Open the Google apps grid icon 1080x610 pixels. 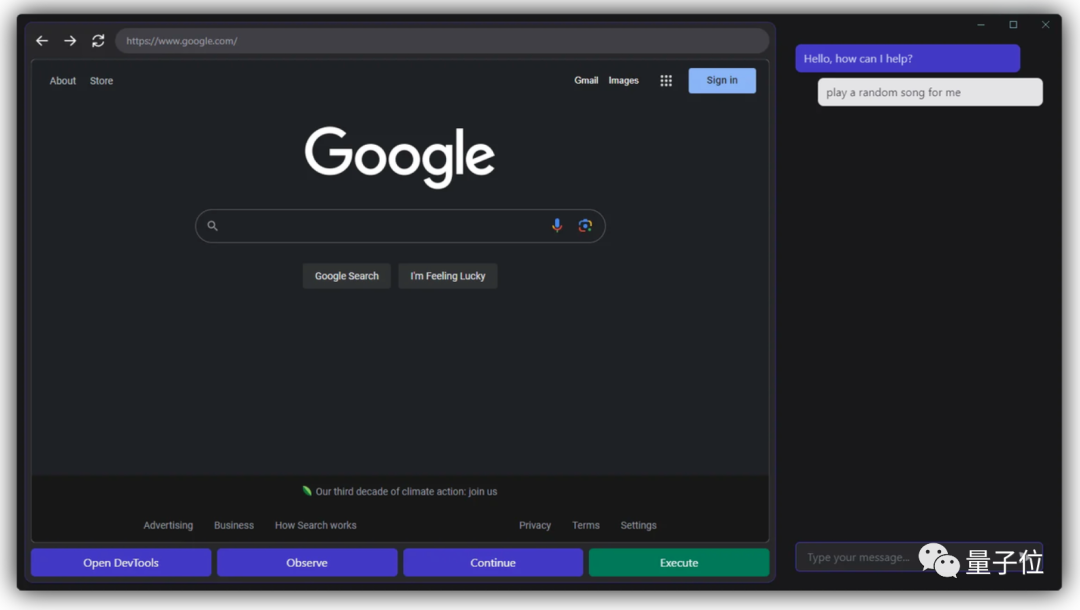click(666, 81)
